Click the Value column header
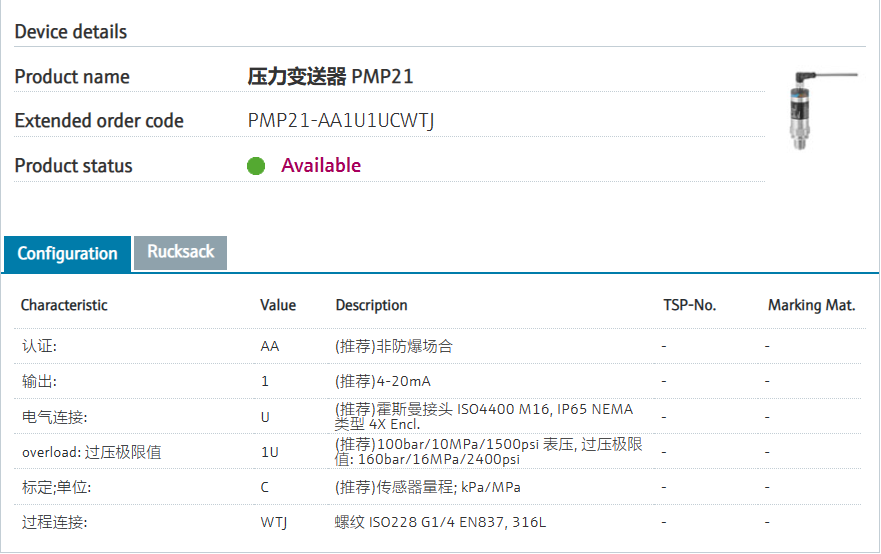Viewport: 881px width, 554px height. (x=278, y=305)
